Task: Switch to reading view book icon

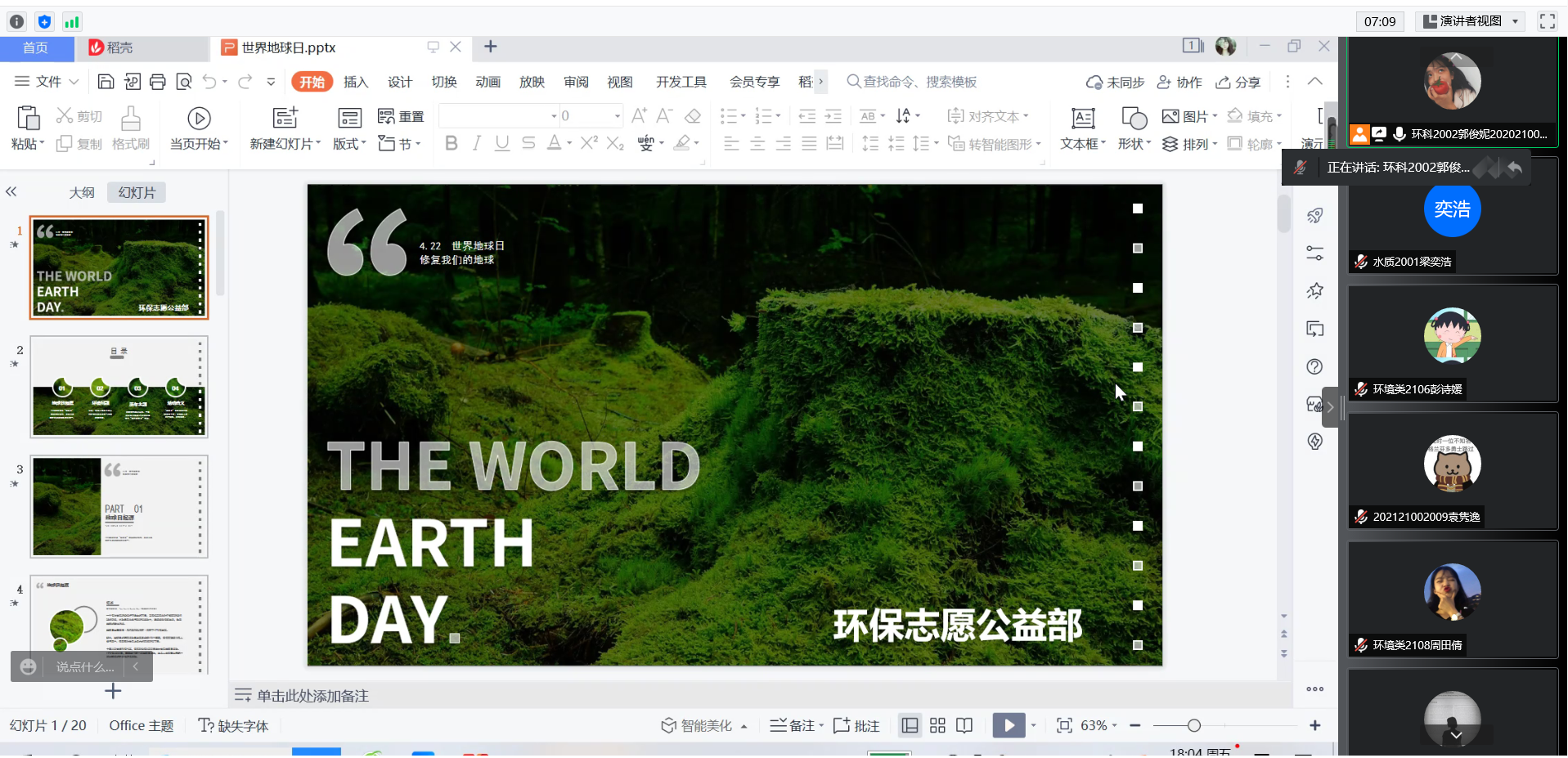Action: tap(964, 726)
